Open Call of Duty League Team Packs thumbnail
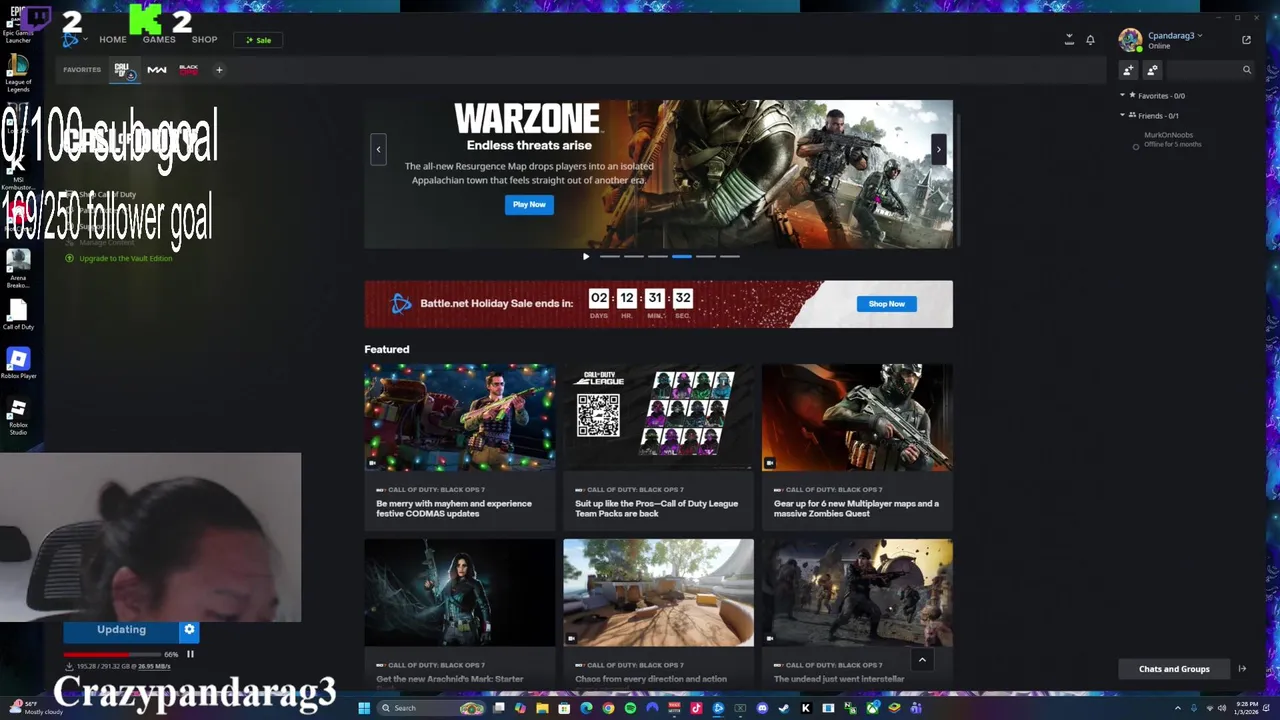 [658, 417]
